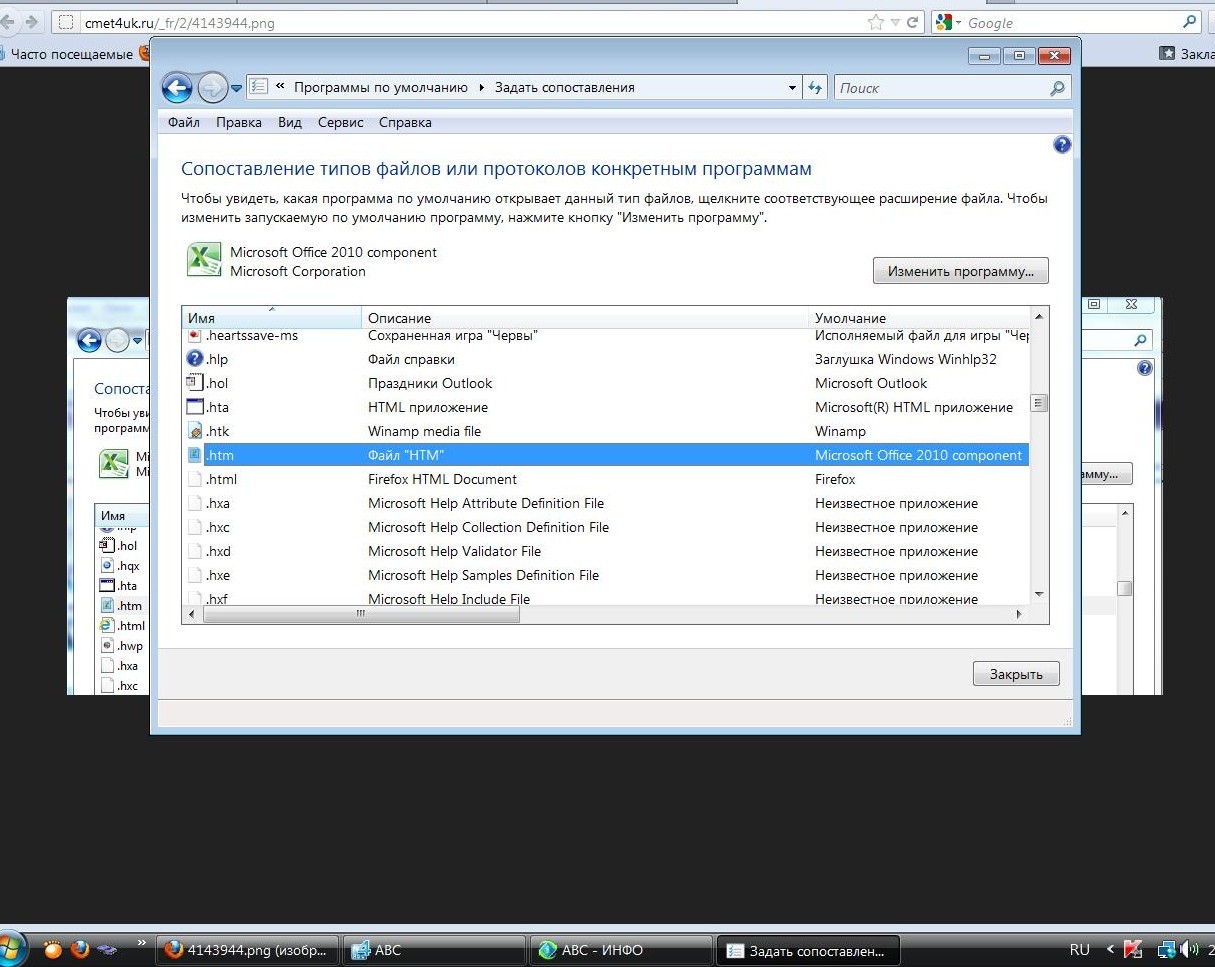Click the magnifier icon in Поиск field
The width and height of the screenshot is (1215, 967).
(x=1057, y=88)
